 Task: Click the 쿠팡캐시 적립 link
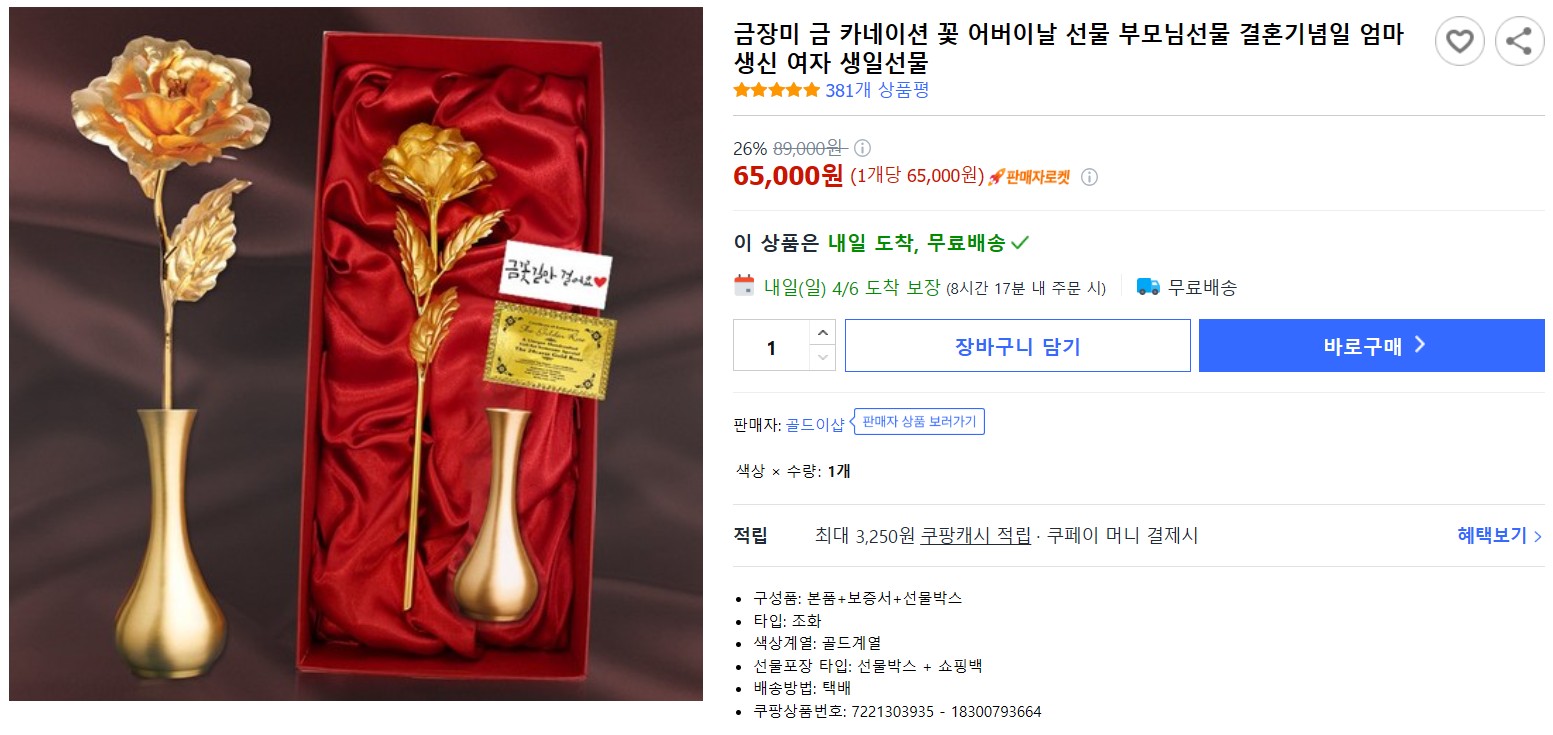tap(975, 536)
